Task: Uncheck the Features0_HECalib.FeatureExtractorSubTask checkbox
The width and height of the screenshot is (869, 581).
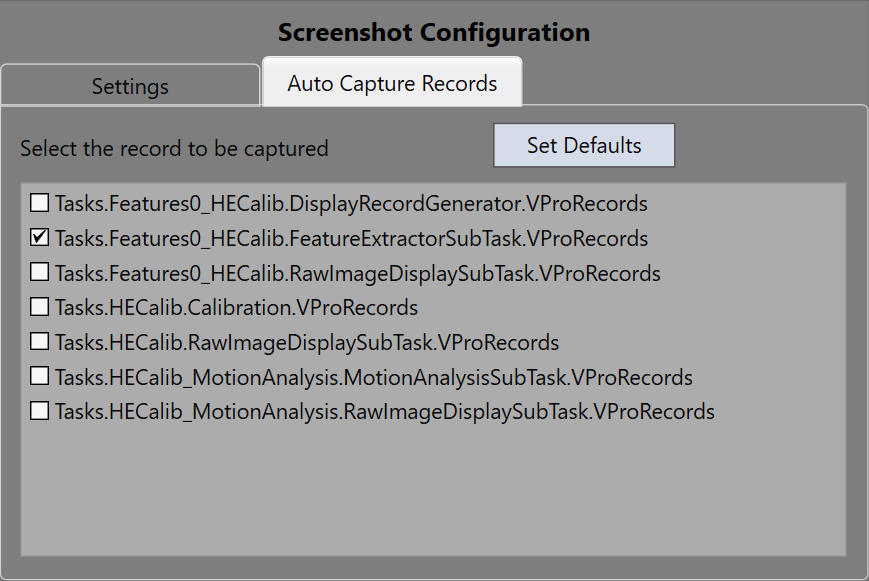Action: pos(39,238)
